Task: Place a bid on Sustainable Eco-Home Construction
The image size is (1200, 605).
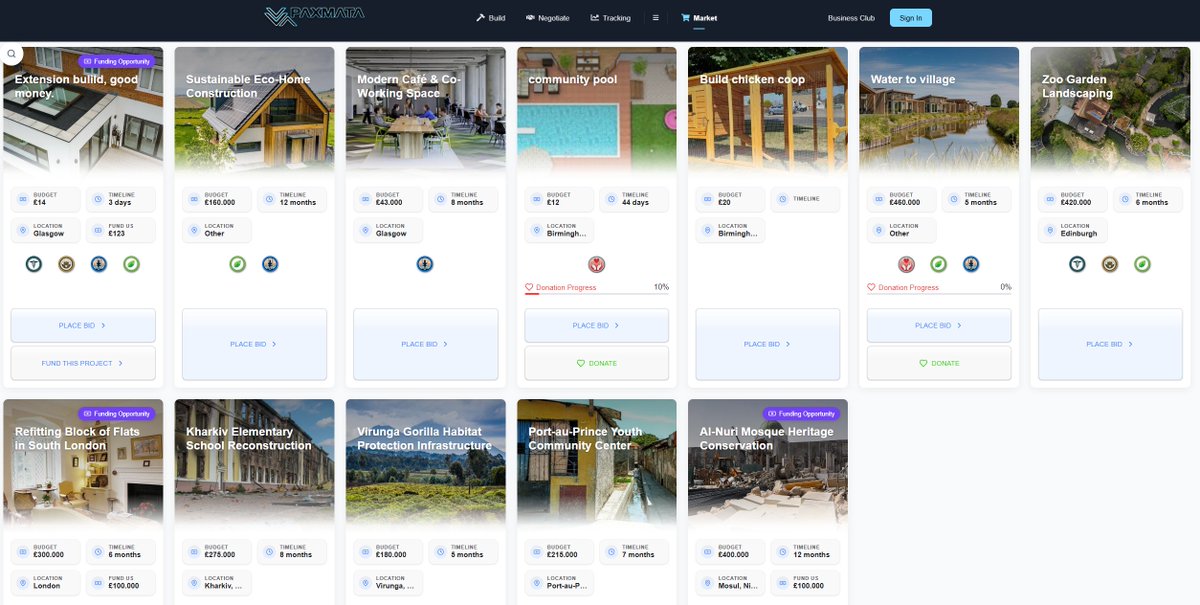Action: tap(254, 344)
